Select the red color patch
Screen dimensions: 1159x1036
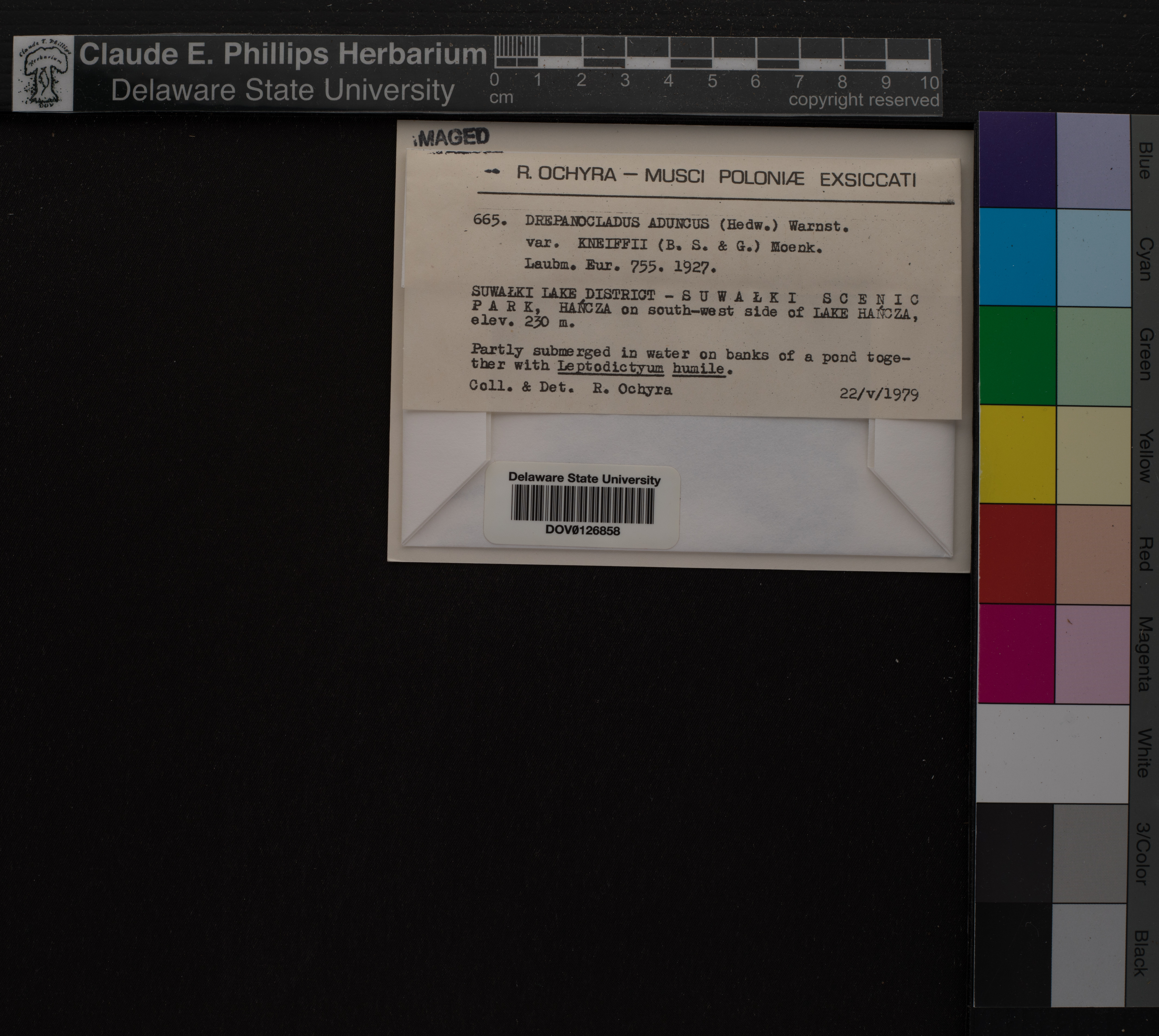(1017, 553)
